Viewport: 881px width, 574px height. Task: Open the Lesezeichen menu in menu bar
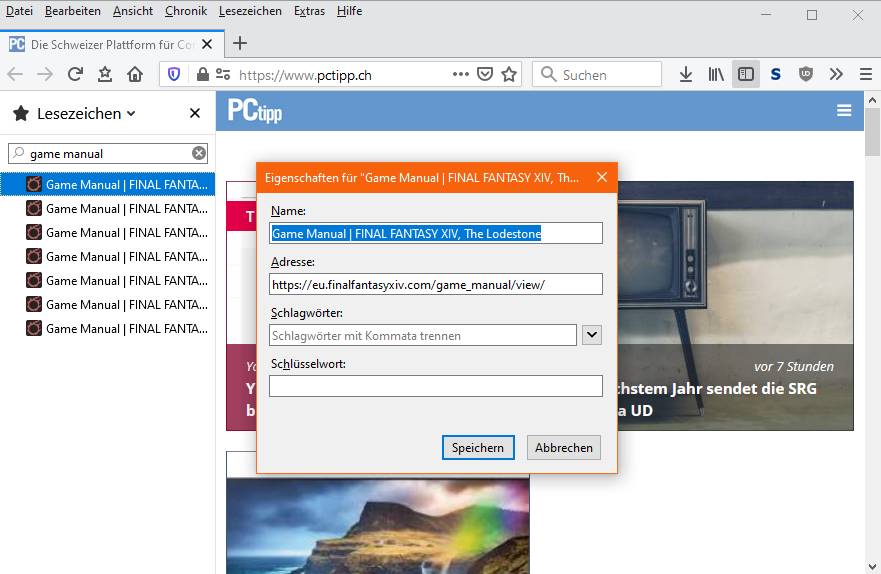click(250, 11)
